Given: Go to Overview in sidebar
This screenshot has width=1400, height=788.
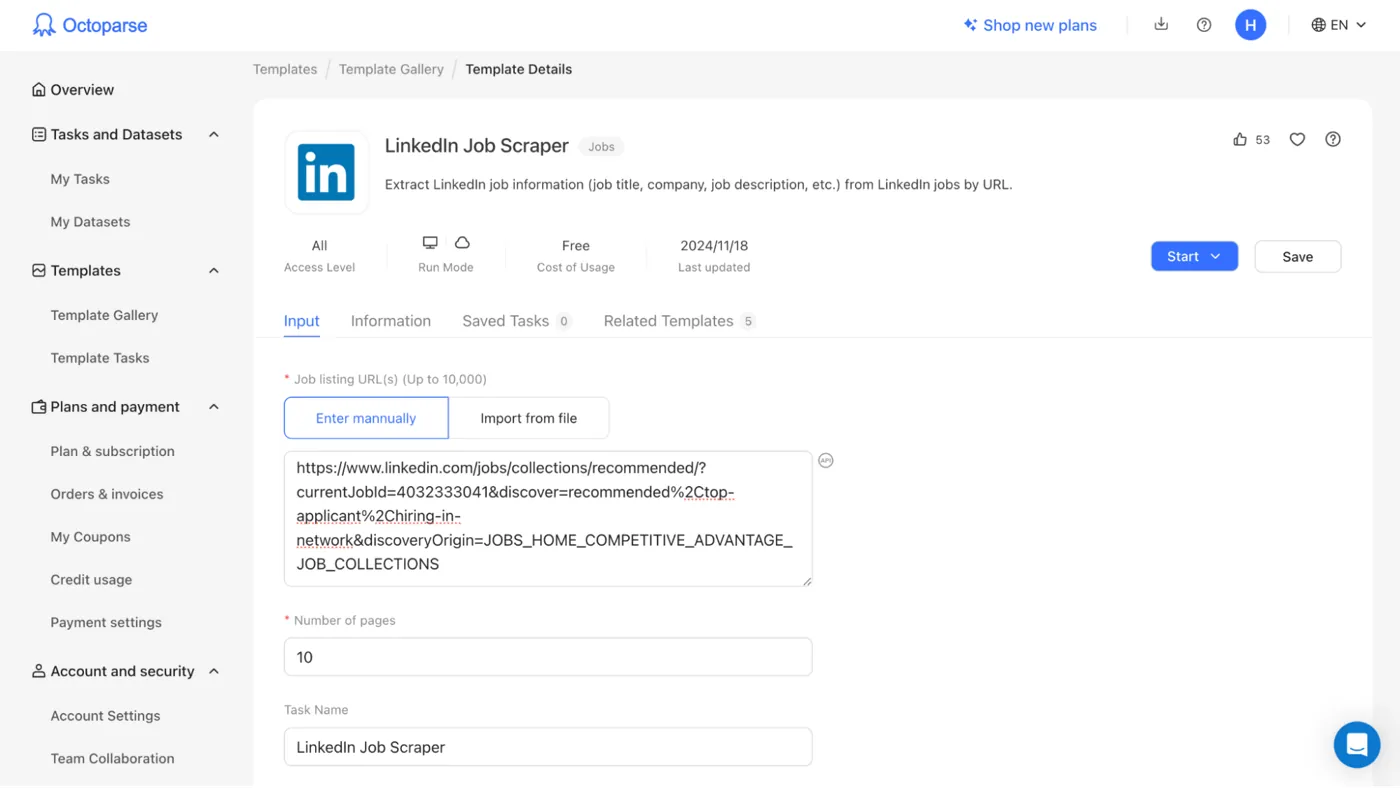Looking at the screenshot, I should [x=82, y=90].
